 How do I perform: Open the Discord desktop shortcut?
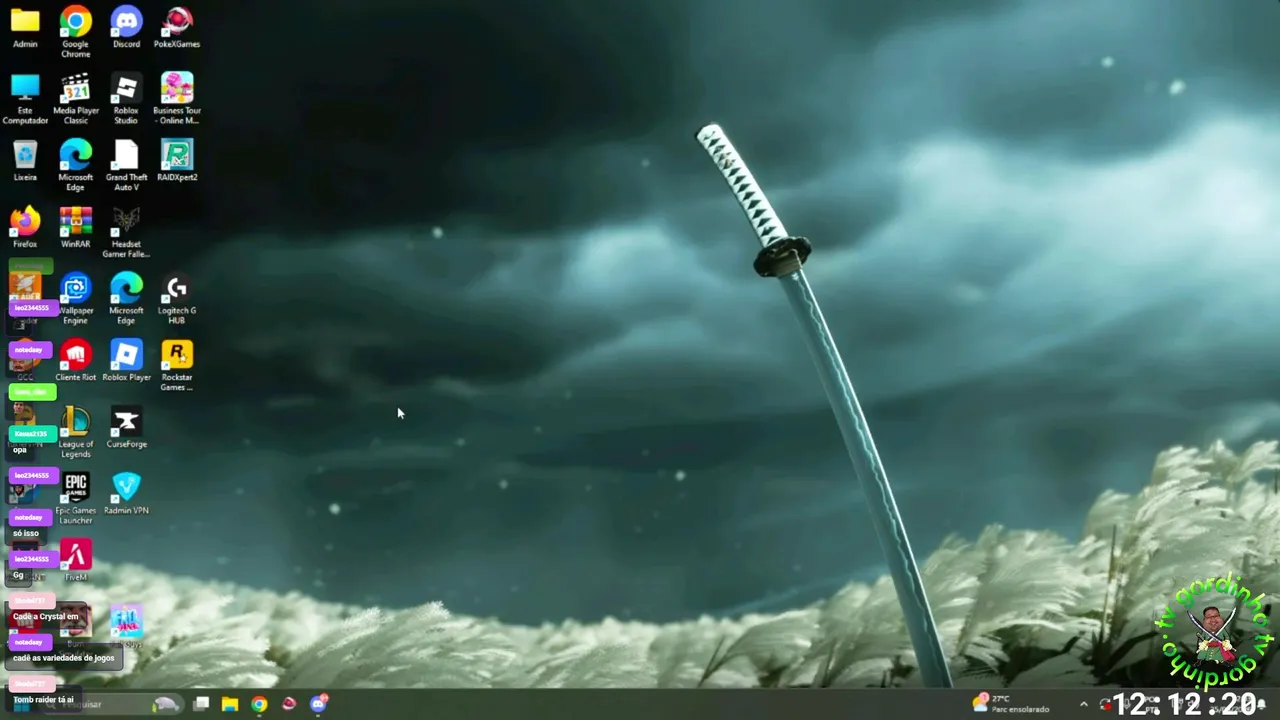click(x=126, y=28)
